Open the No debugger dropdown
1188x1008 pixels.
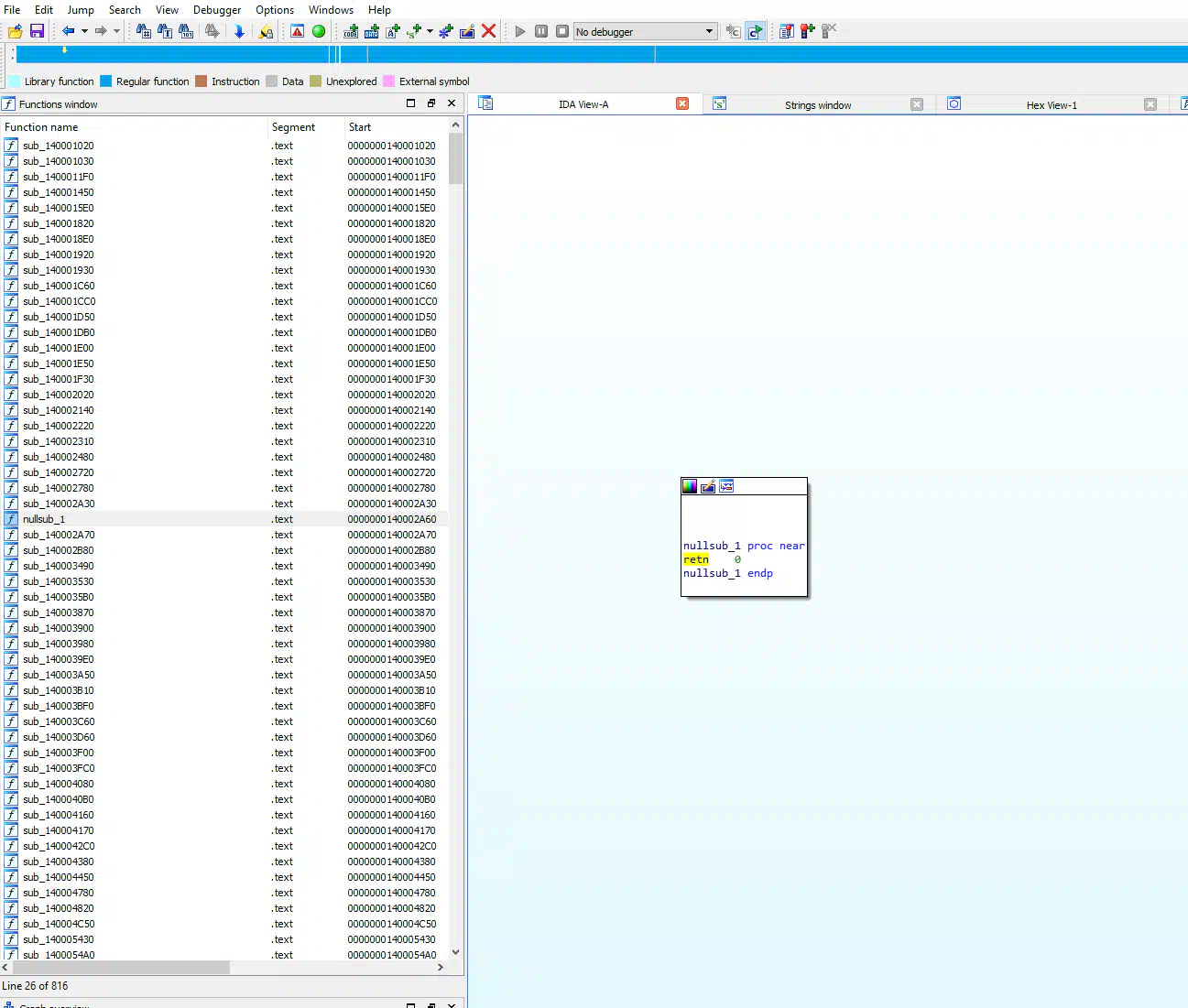(x=709, y=31)
